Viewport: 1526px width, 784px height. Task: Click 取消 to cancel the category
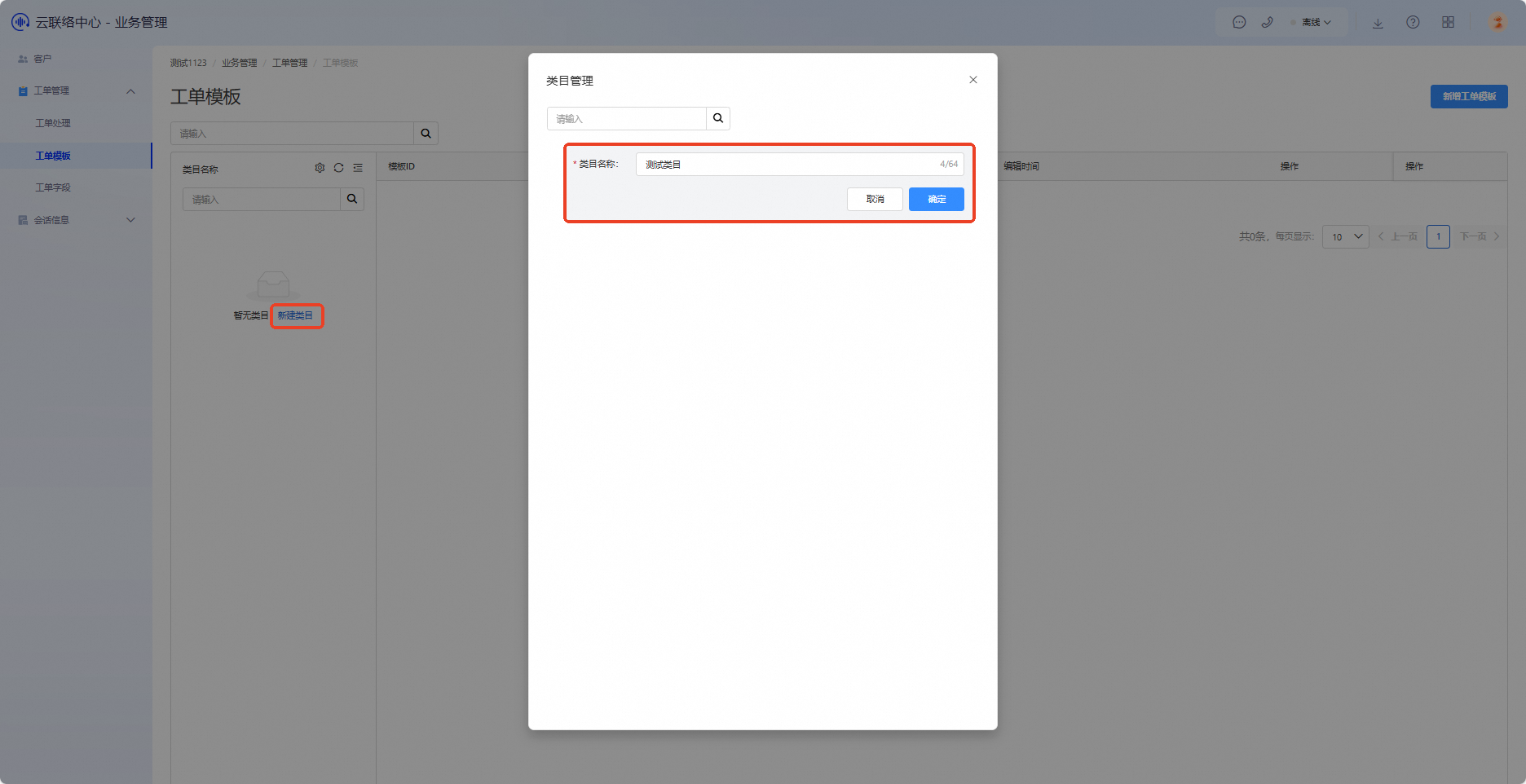[x=875, y=200]
